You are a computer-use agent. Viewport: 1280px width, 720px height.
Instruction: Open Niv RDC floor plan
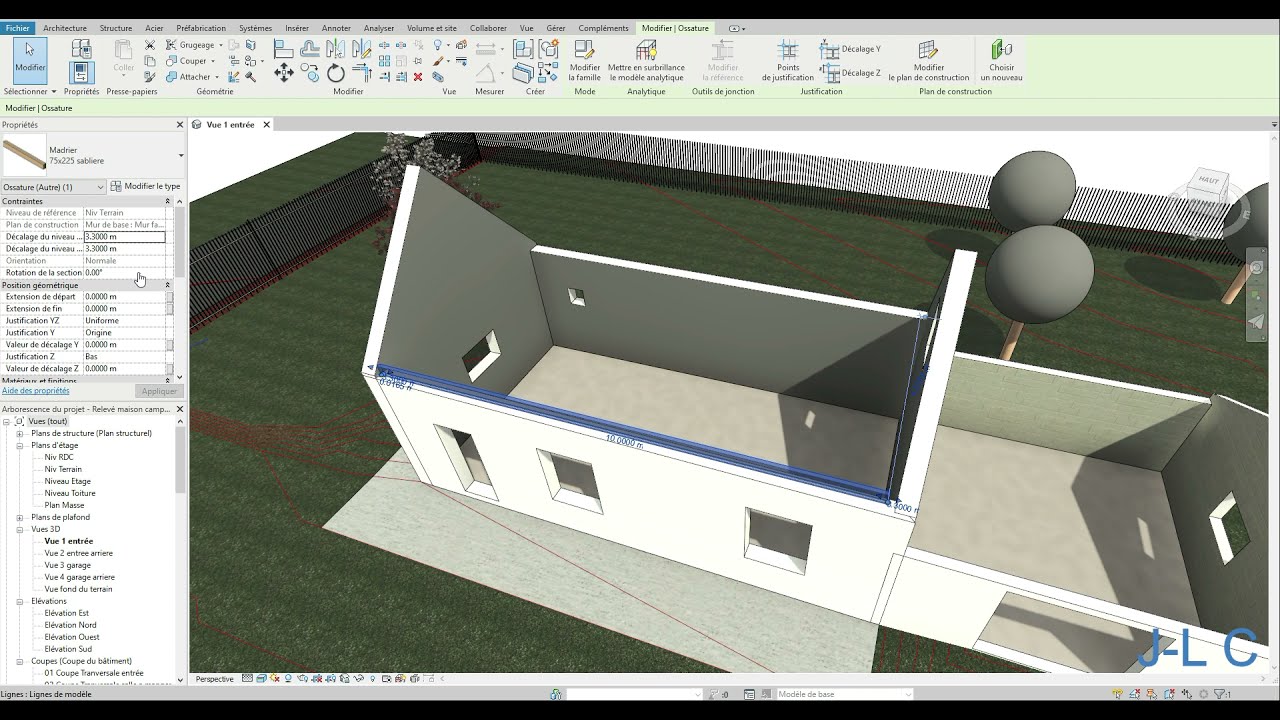coord(59,457)
